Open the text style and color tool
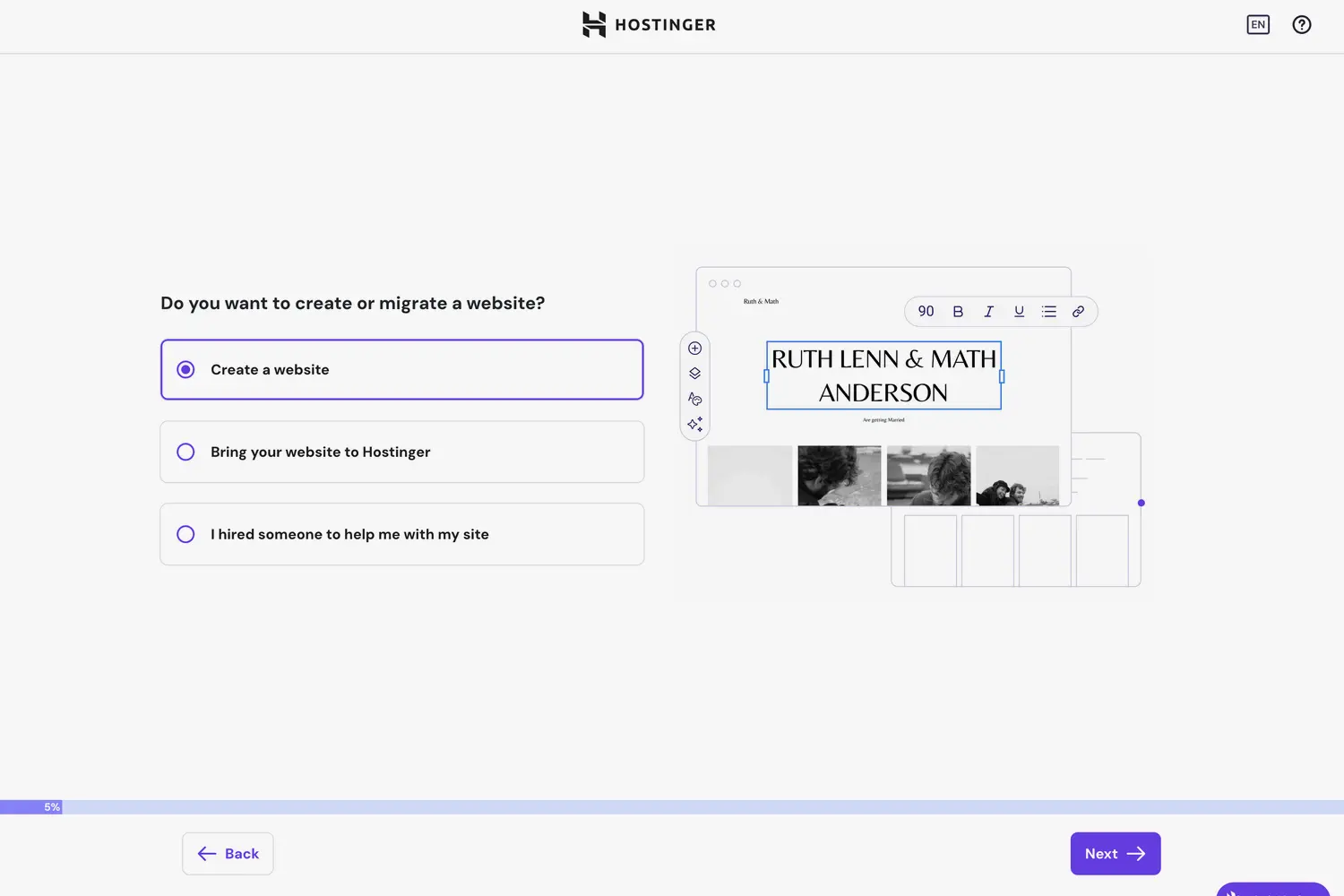1344x896 pixels. point(694,399)
